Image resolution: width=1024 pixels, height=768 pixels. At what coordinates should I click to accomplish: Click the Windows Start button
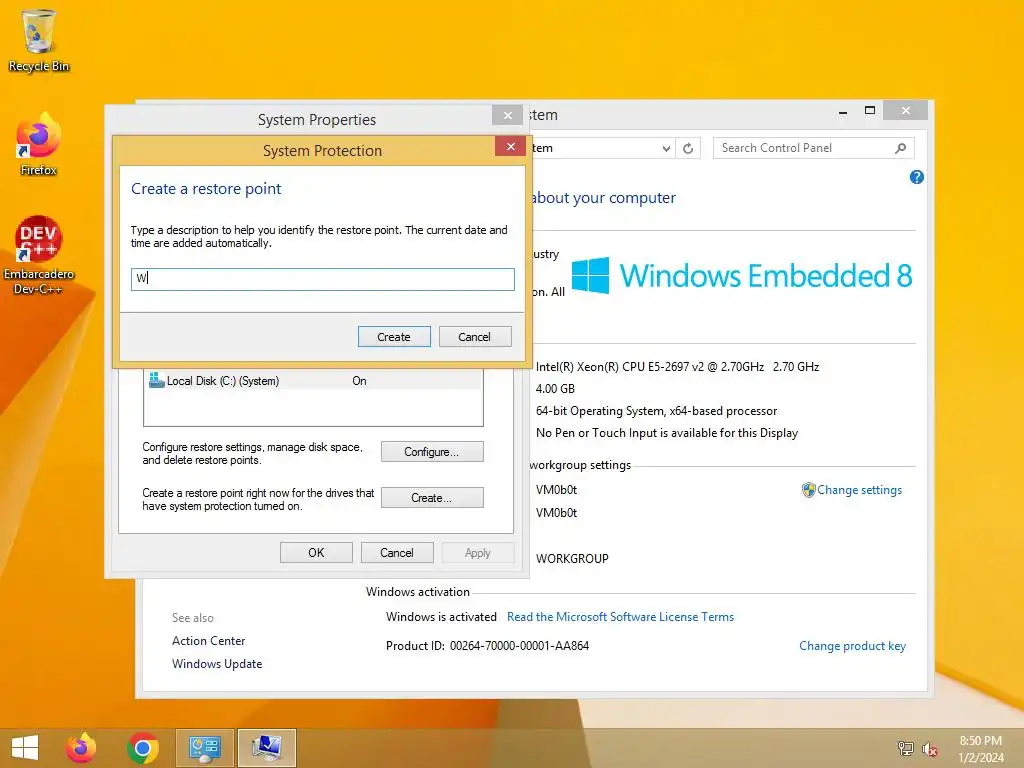(x=25, y=748)
